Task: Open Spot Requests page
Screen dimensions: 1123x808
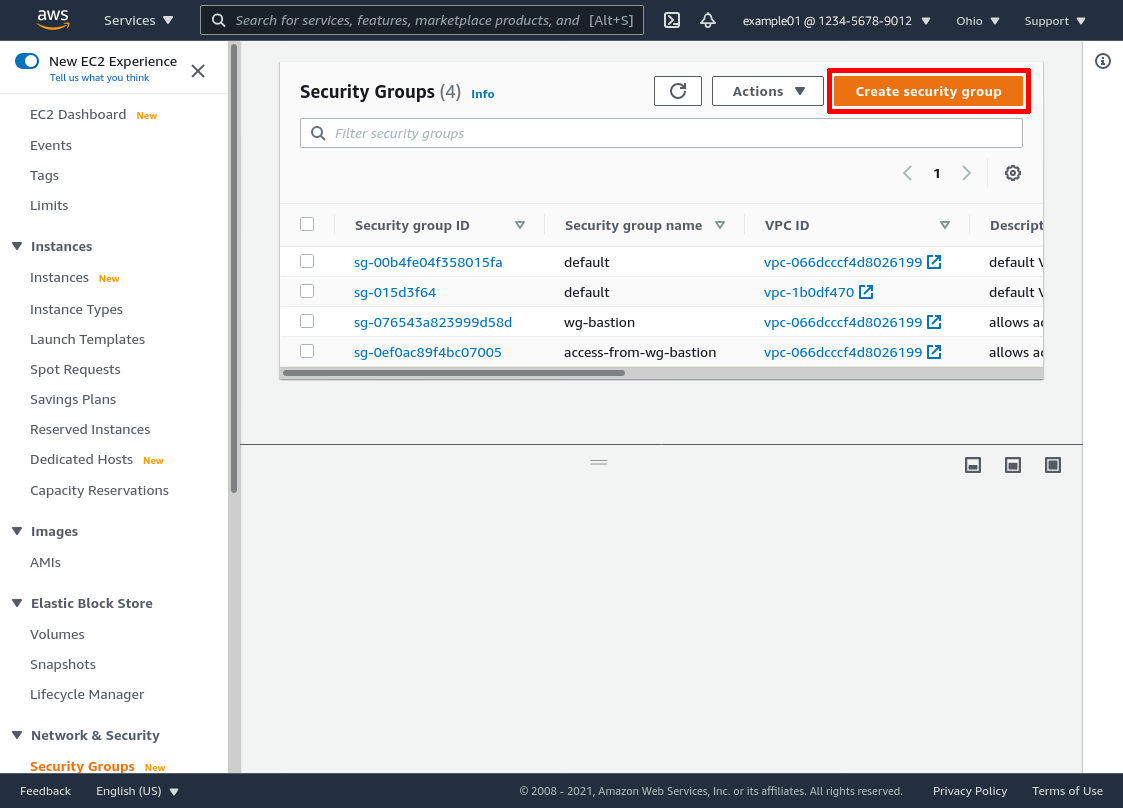Action: tap(75, 370)
